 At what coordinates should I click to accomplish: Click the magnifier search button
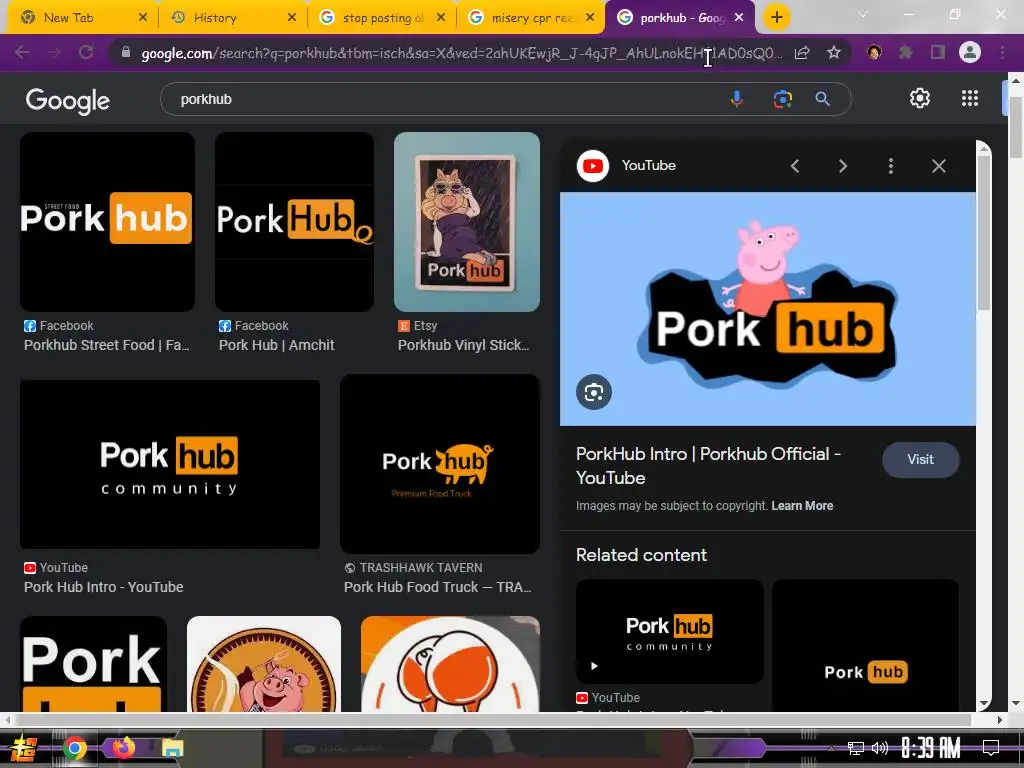pos(822,99)
